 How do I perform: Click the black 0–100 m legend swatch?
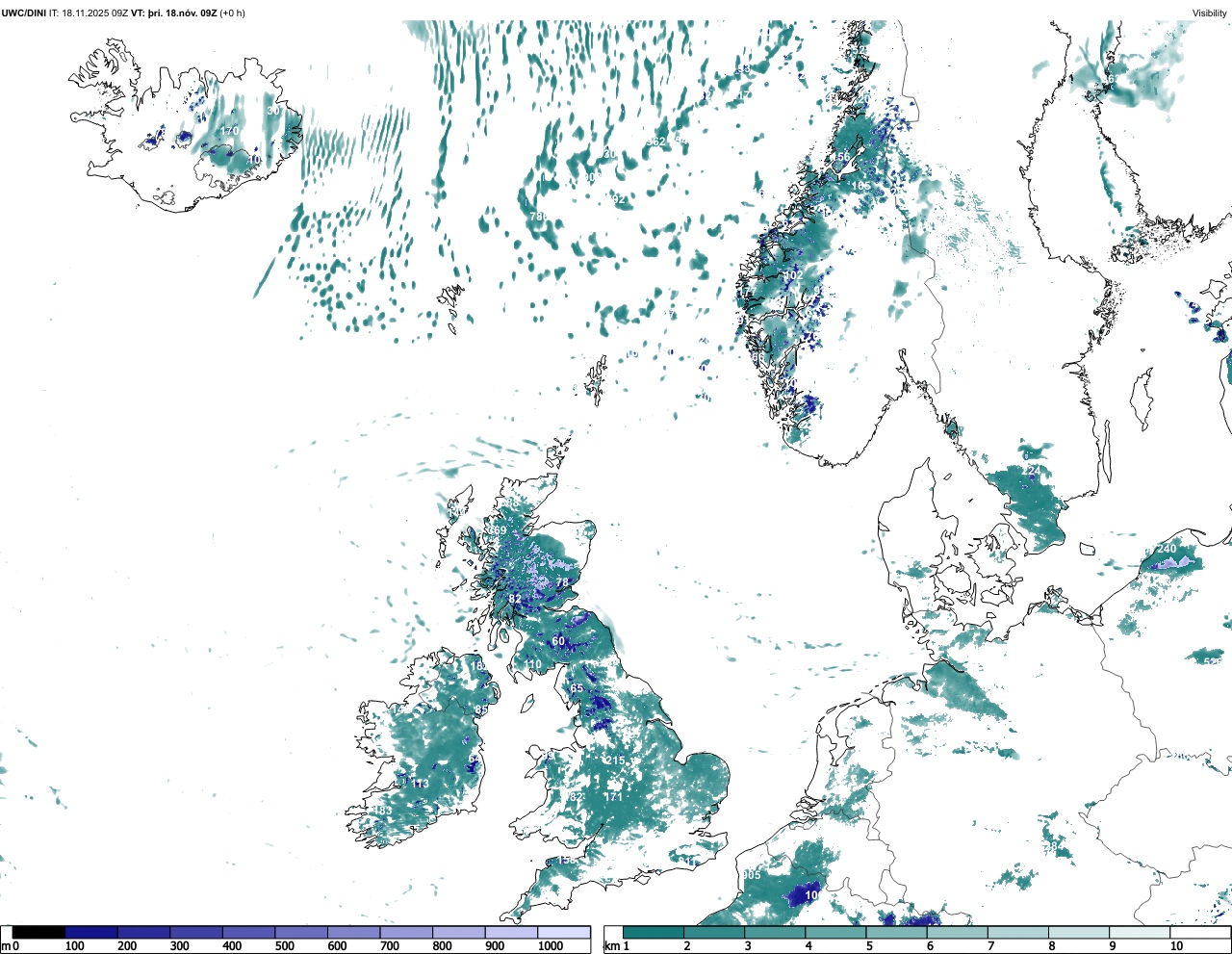[x=39, y=932]
